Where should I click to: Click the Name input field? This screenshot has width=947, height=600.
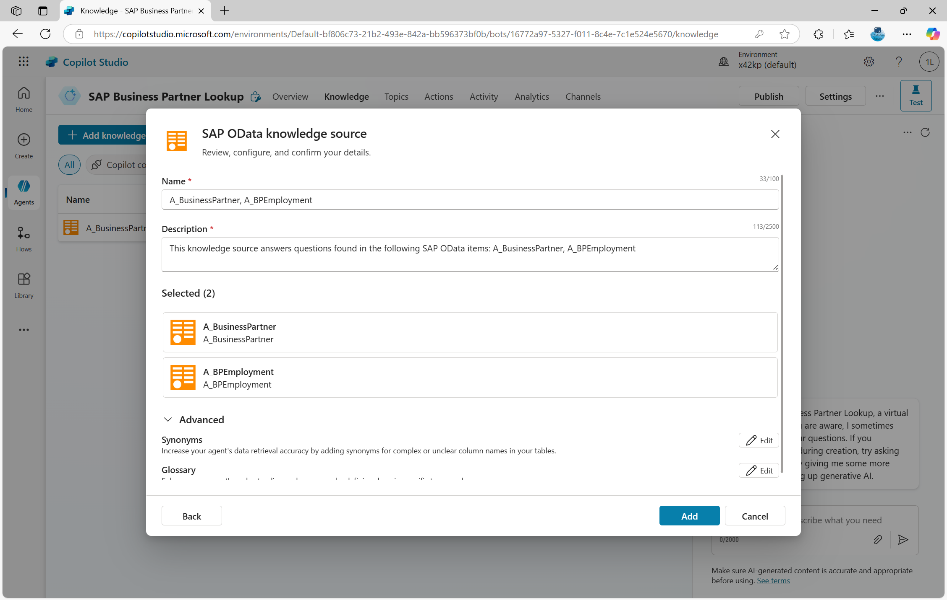[470, 200]
